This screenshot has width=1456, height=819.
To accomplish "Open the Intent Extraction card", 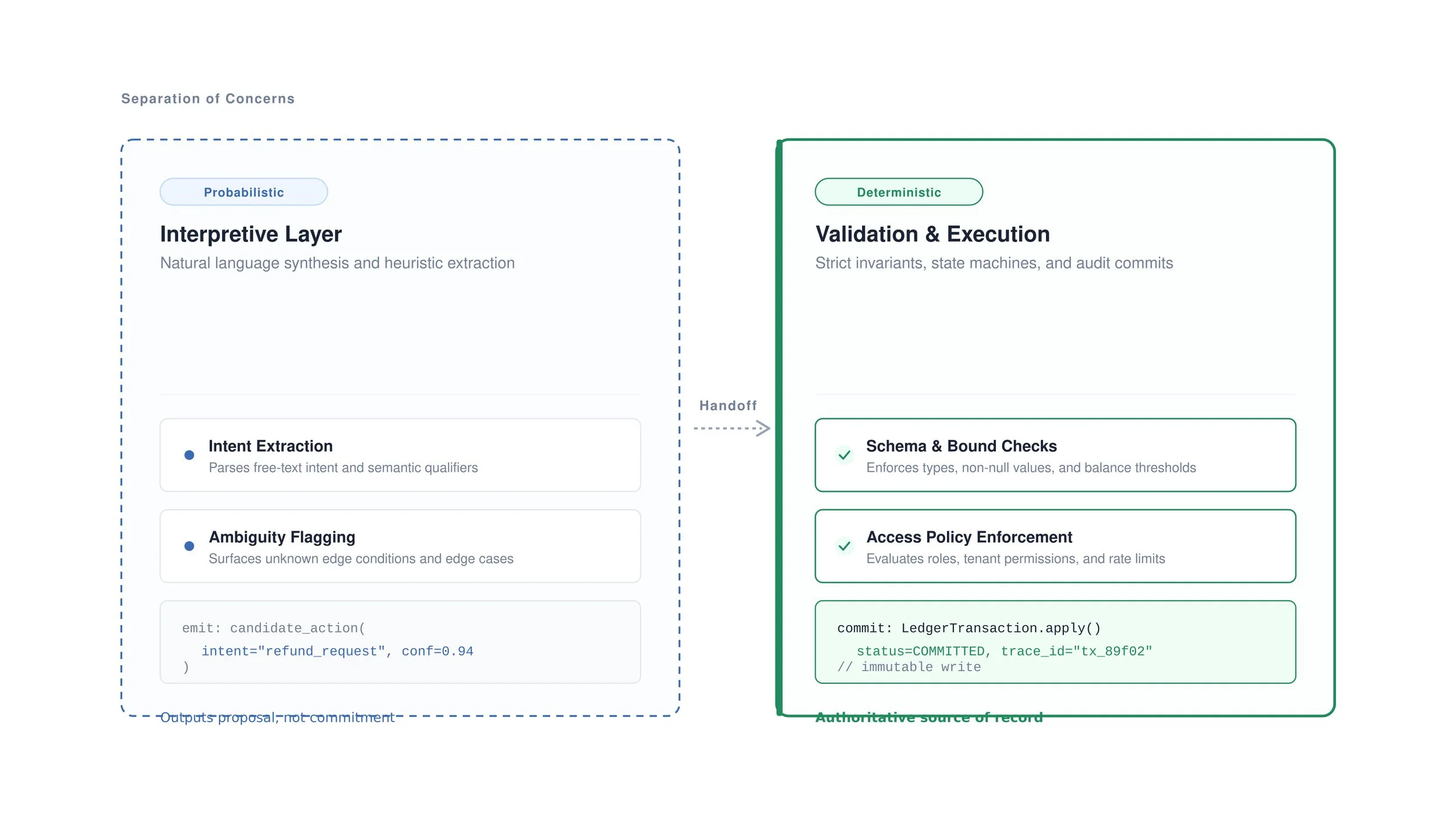I will click(400, 455).
